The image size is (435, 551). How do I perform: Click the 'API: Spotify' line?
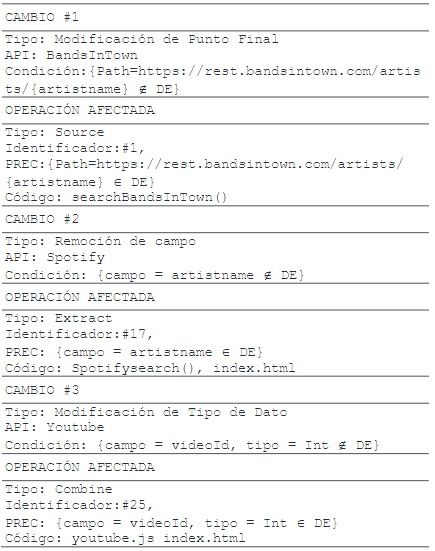tap(55, 257)
